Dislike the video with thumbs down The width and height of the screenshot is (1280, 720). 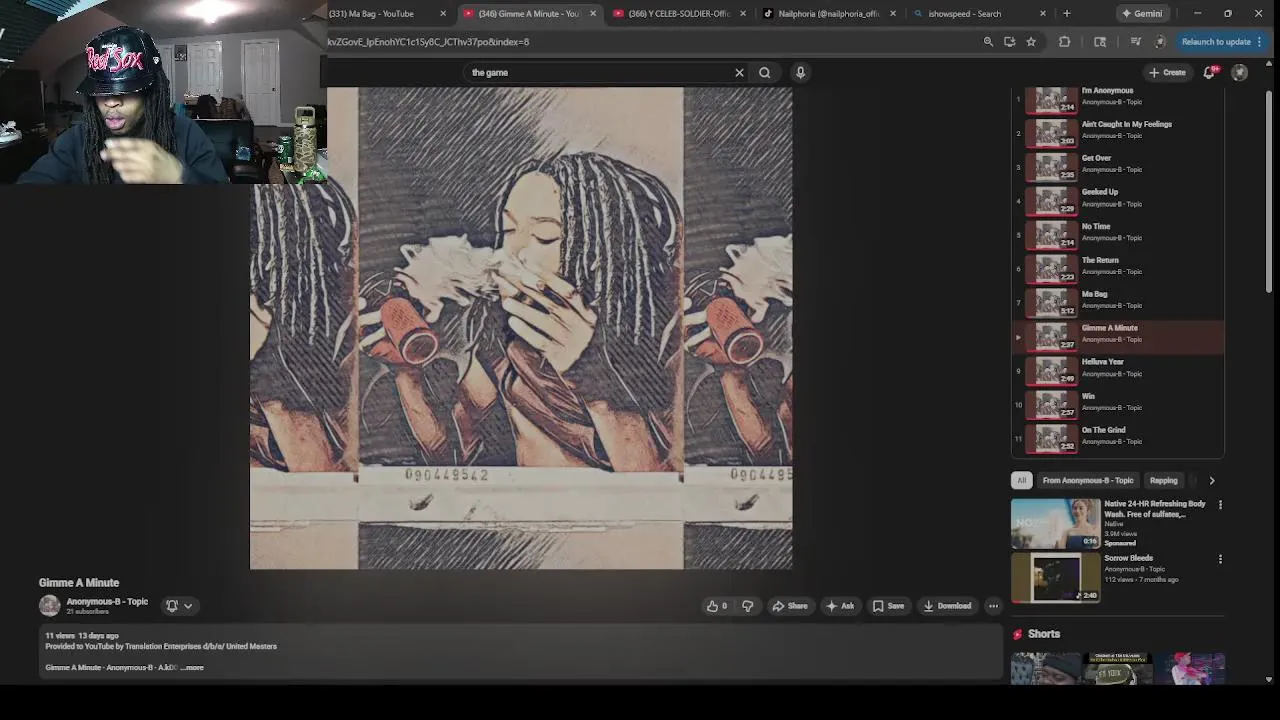[x=747, y=606]
